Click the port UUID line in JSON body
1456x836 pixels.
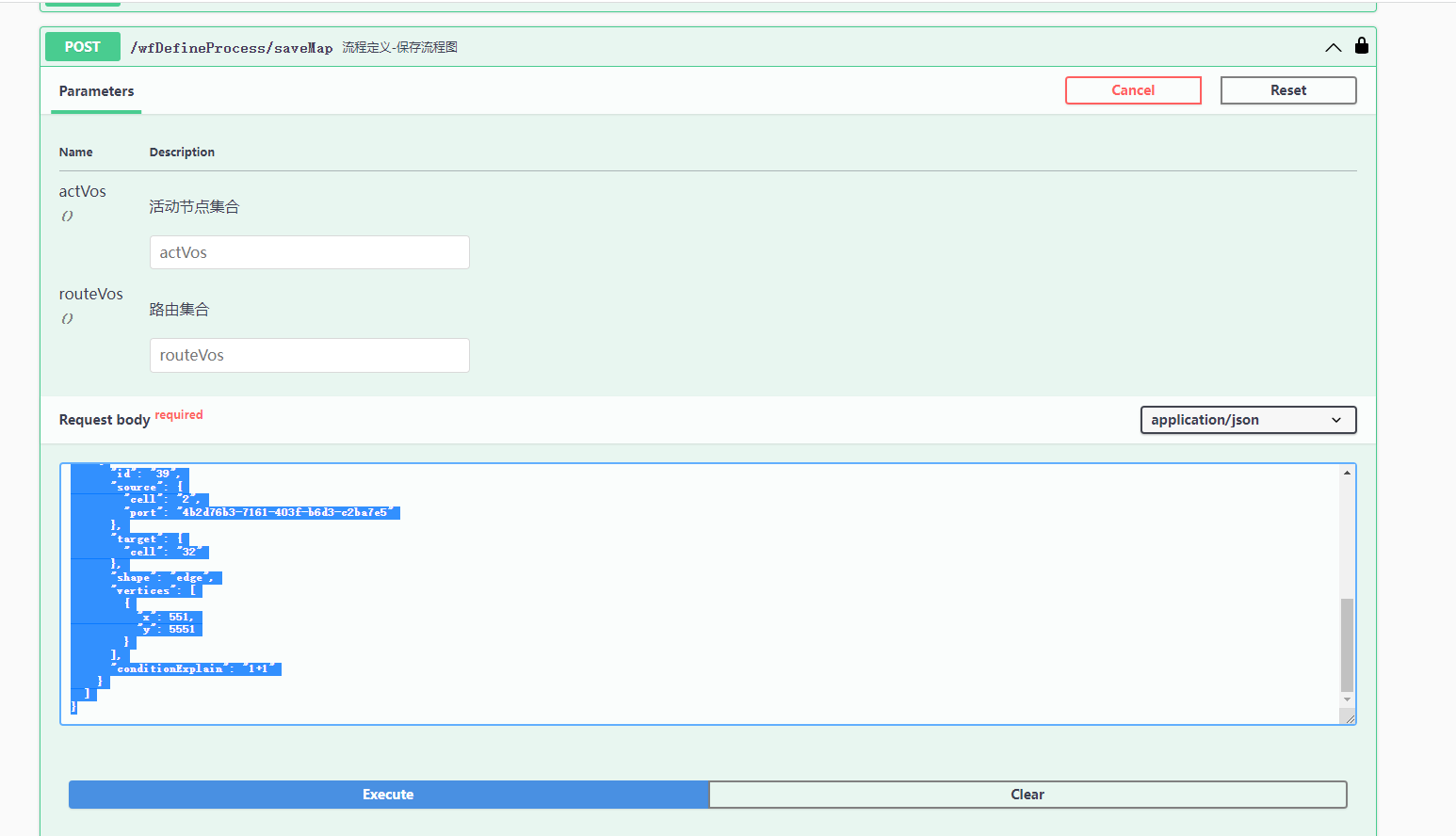tap(262, 512)
